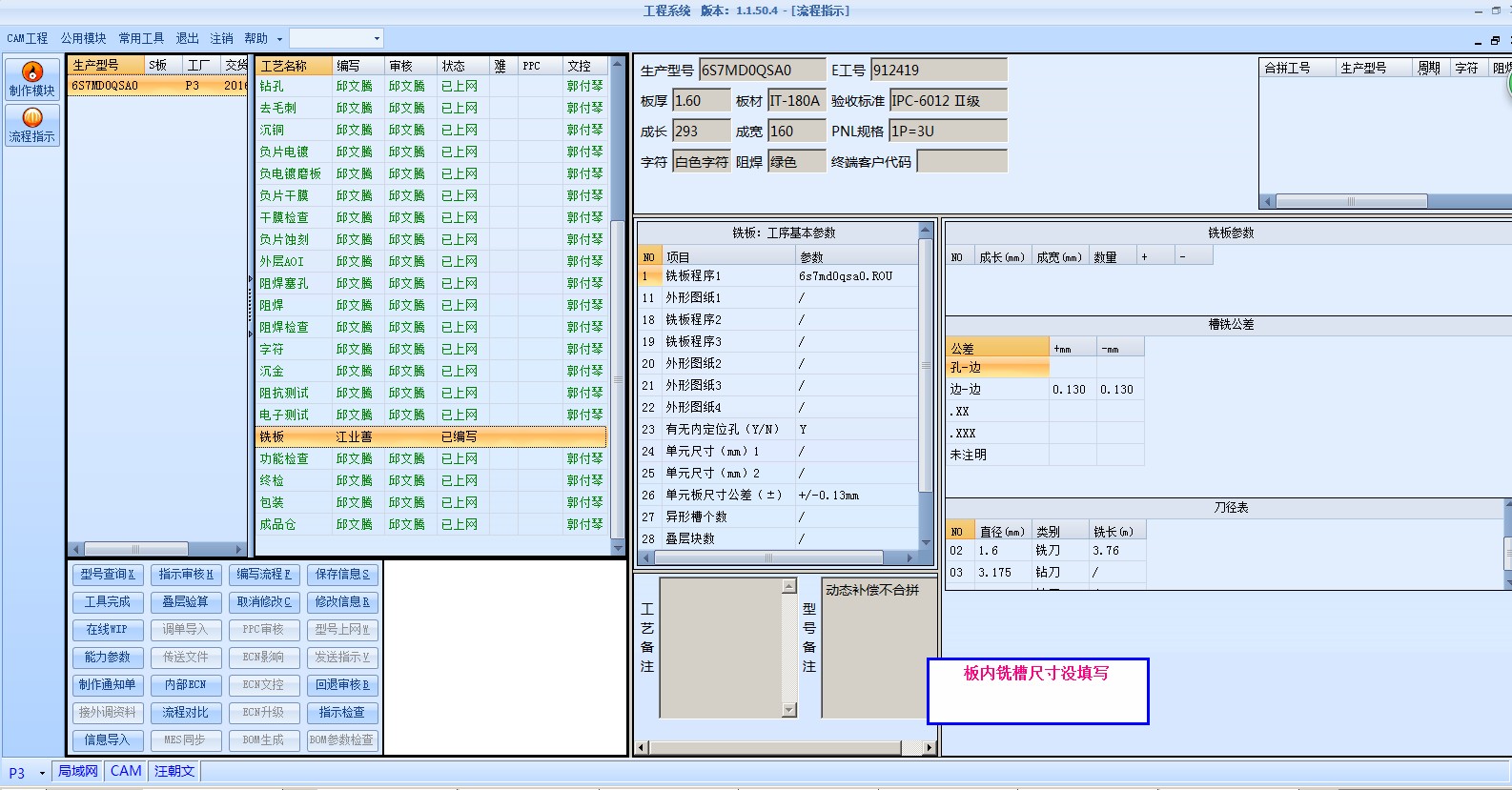This screenshot has width=1512, height=790.
Task: Select the 沉铜 process row
Action: (432, 130)
